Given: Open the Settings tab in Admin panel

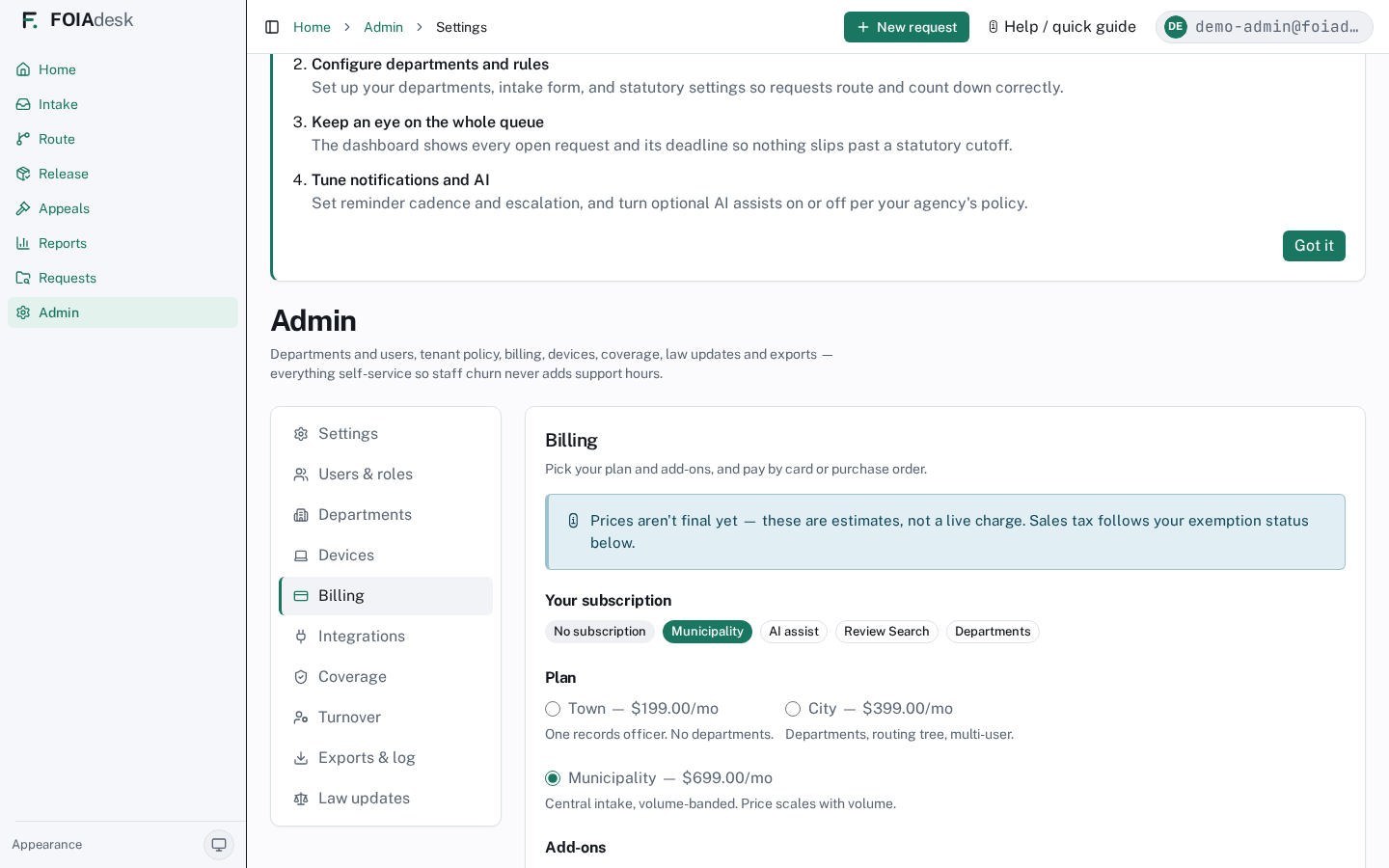Looking at the screenshot, I should [386, 434].
